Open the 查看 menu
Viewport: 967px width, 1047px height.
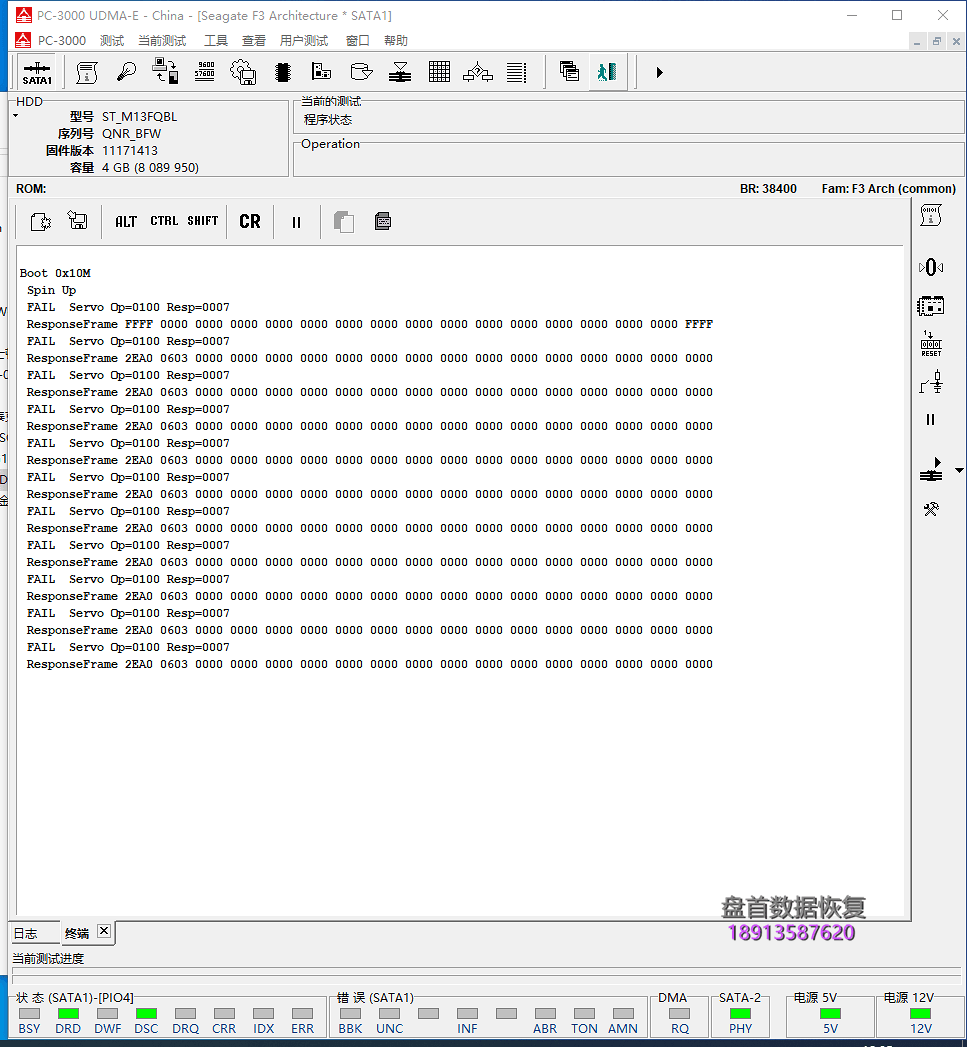pyautogui.click(x=254, y=41)
